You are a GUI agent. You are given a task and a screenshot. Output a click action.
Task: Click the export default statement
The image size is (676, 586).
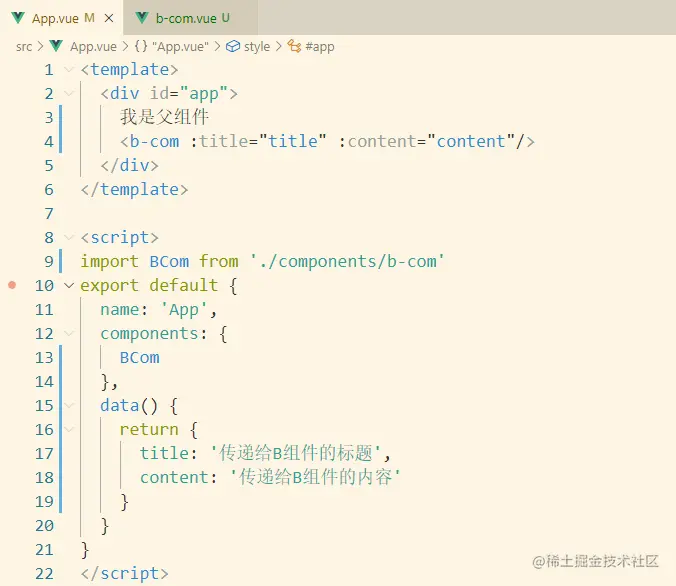point(149,285)
